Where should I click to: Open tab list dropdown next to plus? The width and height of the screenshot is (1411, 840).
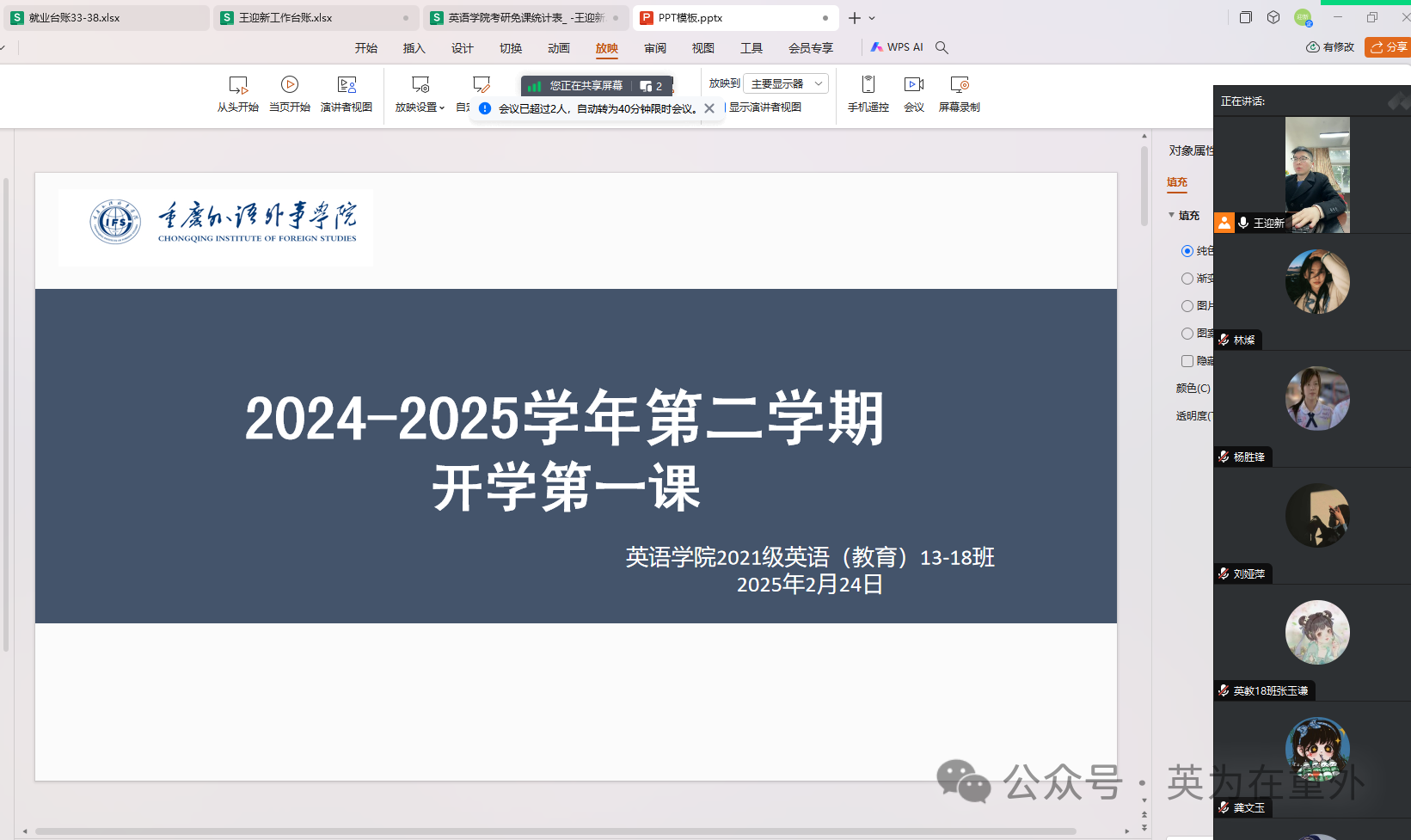point(872,18)
